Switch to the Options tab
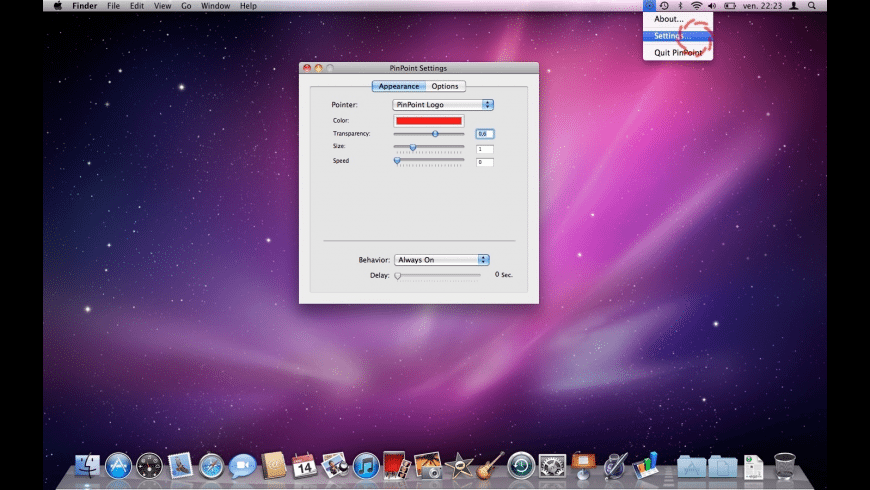 (x=445, y=86)
